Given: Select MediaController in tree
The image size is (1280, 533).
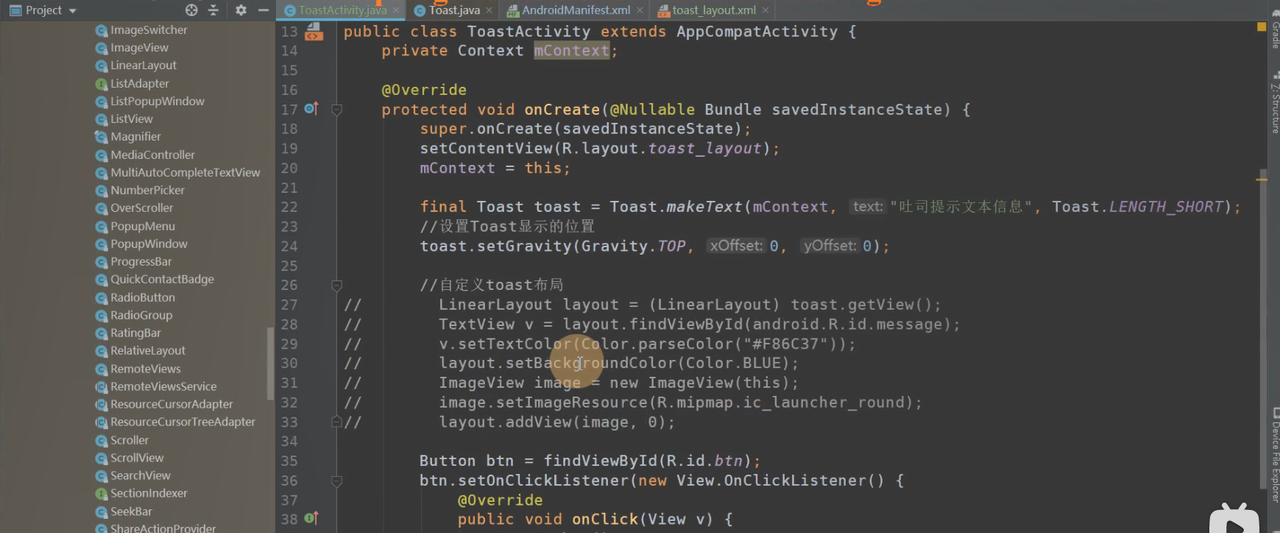Looking at the screenshot, I should (152, 155).
